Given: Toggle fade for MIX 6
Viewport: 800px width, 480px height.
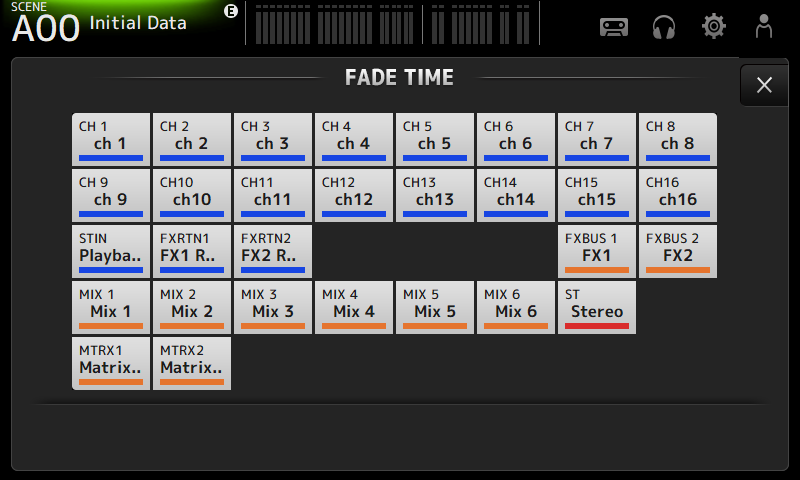Looking at the screenshot, I should 516,307.
